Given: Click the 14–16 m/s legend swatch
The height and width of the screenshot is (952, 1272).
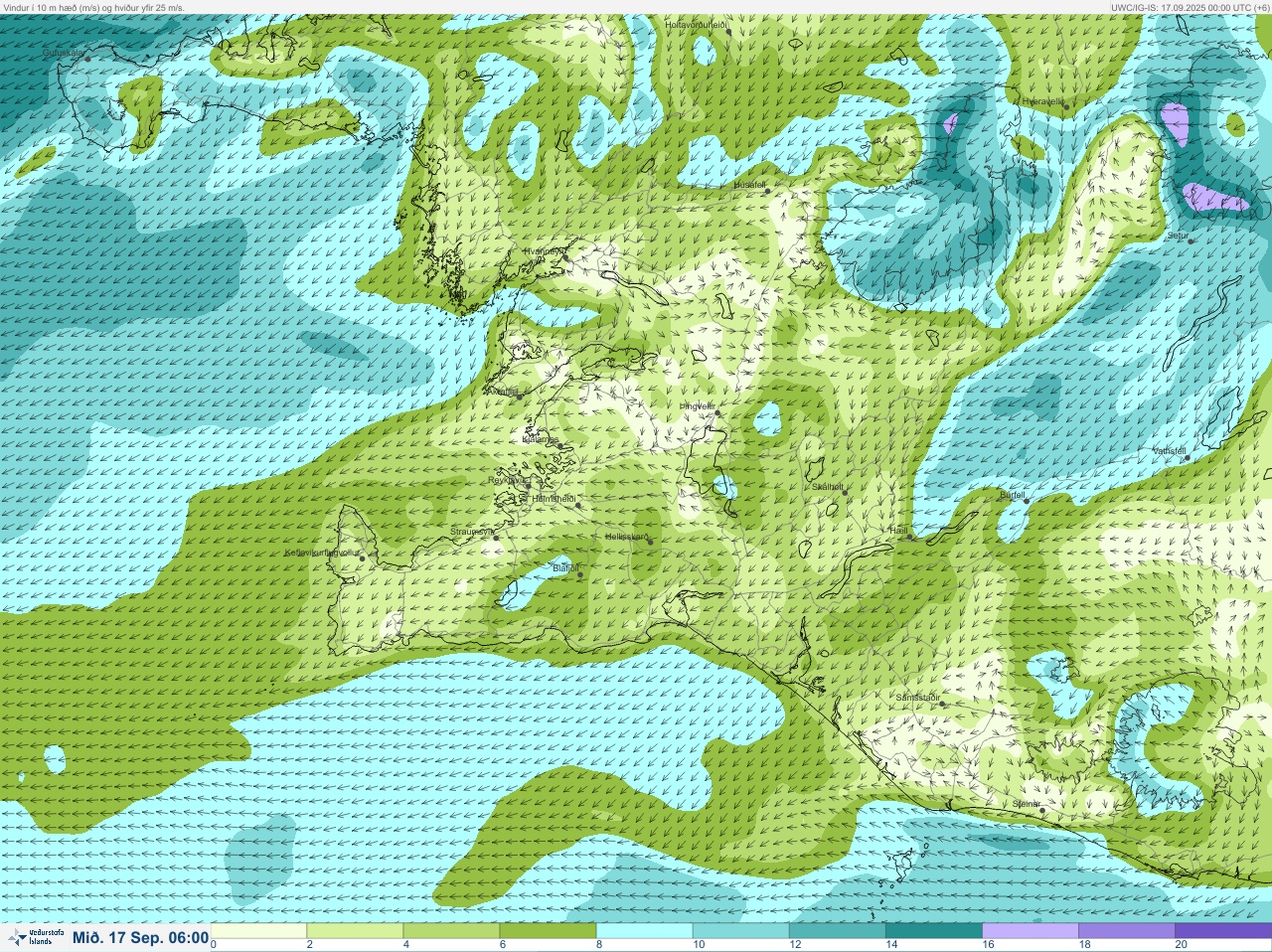Looking at the screenshot, I should point(933,931).
